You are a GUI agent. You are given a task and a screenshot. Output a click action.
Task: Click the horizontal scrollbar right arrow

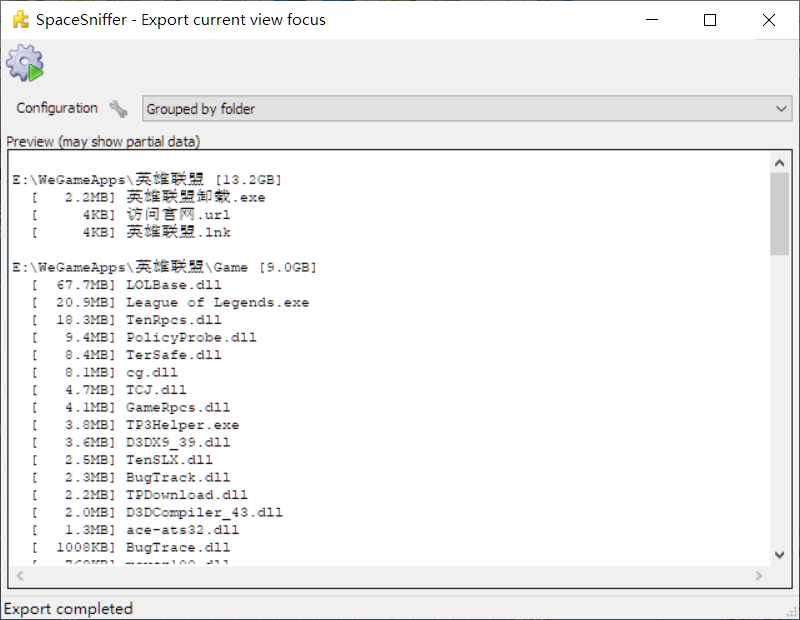(759, 576)
